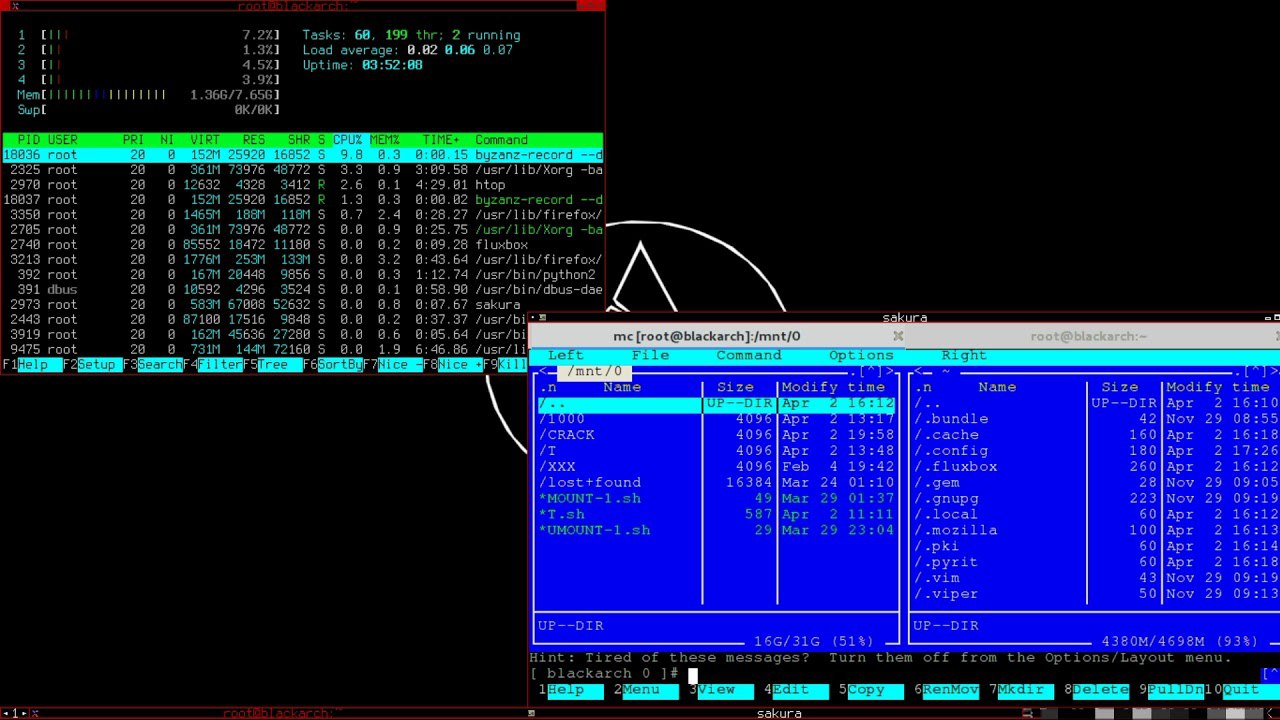This screenshot has width=1280, height=720.
Task: Select /.viper directory in right panel
Action: coord(1096,594)
